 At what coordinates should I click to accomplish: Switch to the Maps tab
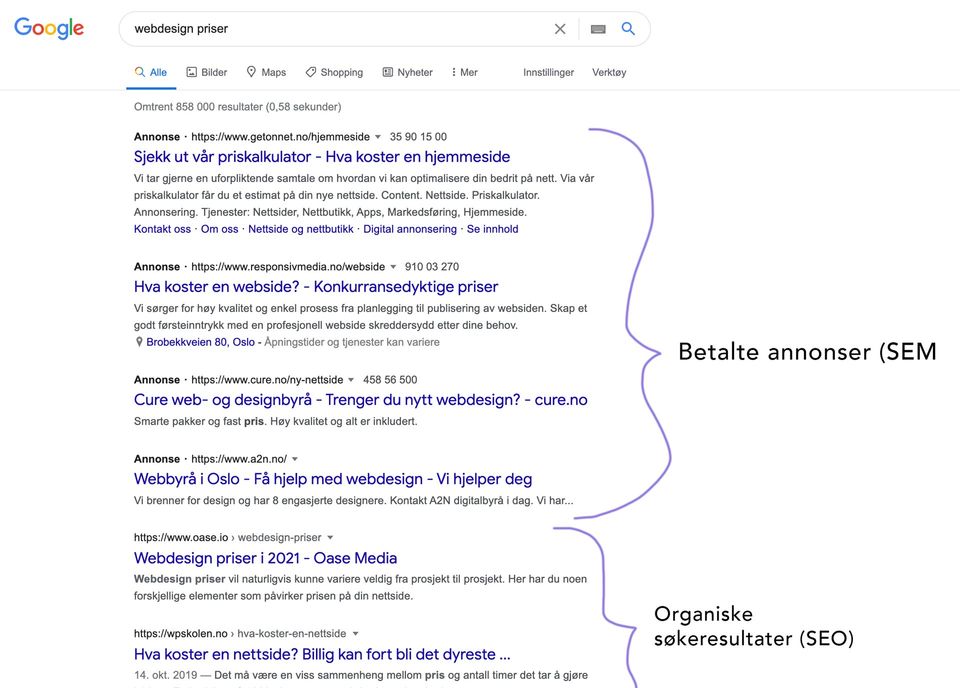(x=266, y=72)
